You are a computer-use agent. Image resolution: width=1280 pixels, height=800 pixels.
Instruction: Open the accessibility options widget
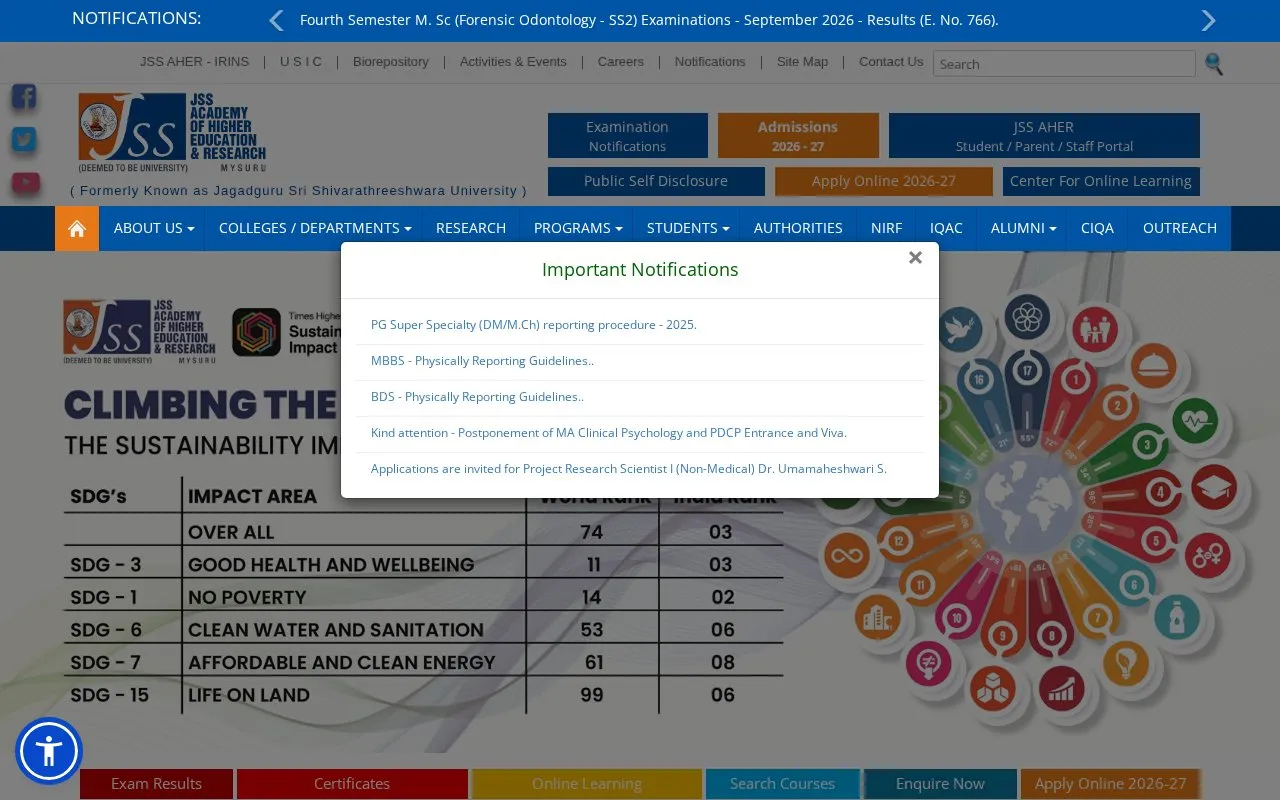[x=49, y=751]
